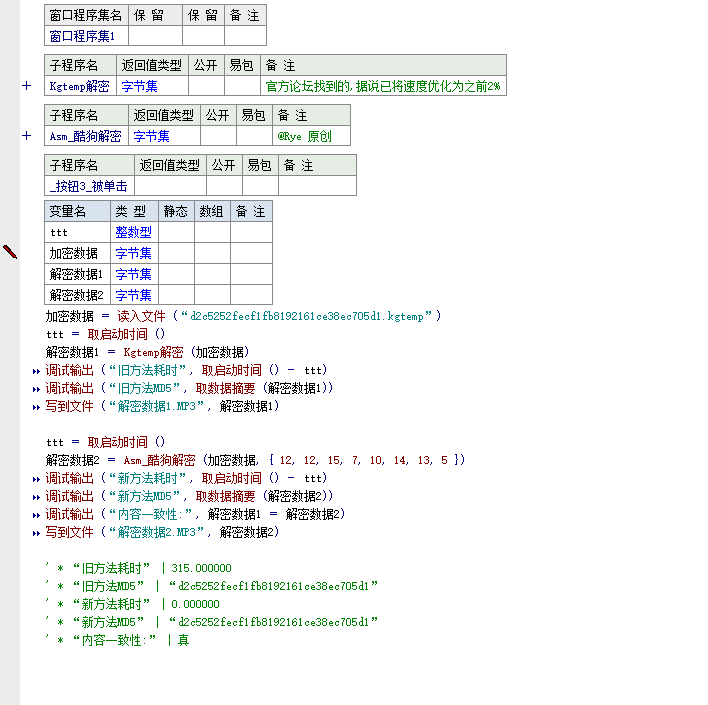Click arrow marker beside 调试输出 "新方法MD5" line
This screenshot has height=705, width=708.
(x=36, y=497)
